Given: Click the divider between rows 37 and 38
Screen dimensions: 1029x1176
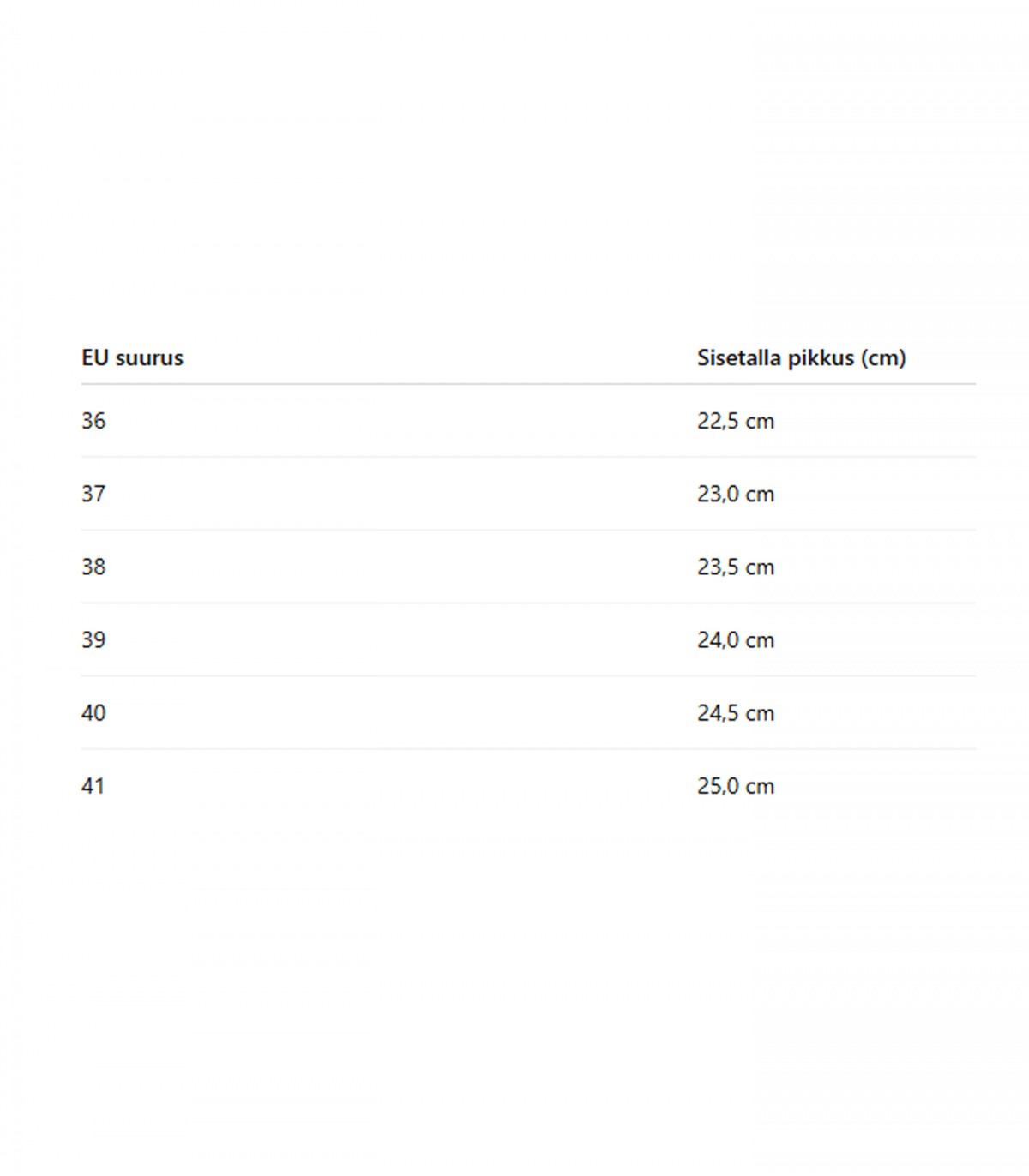Looking at the screenshot, I should point(528,530).
